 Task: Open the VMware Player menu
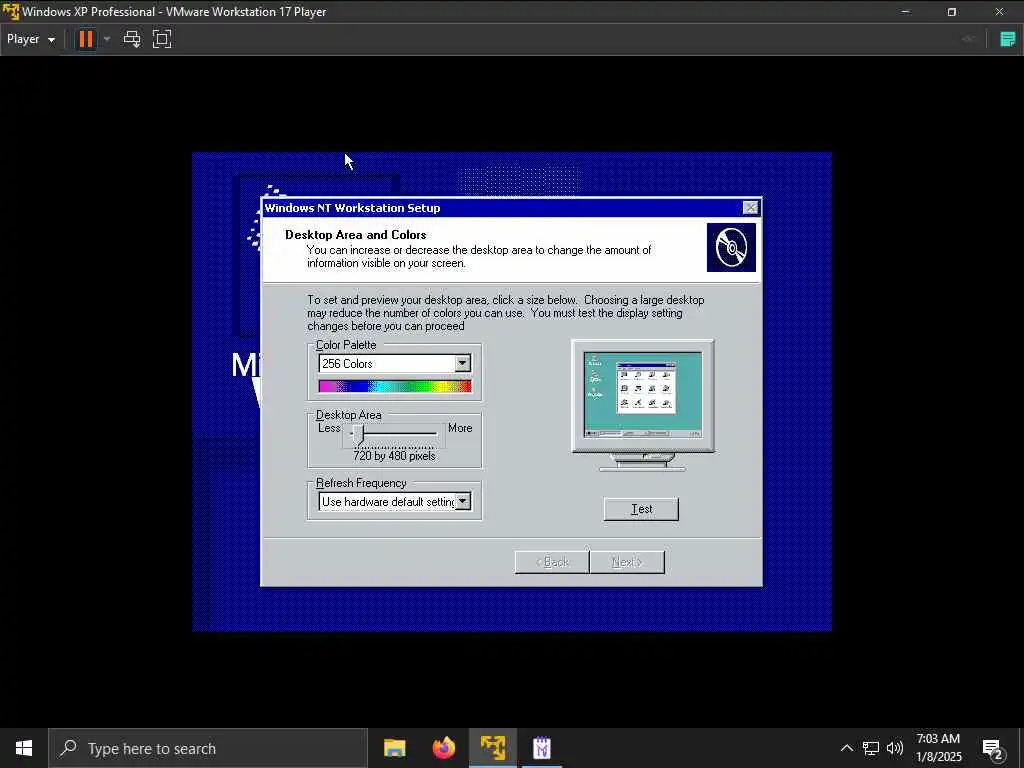(31, 39)
